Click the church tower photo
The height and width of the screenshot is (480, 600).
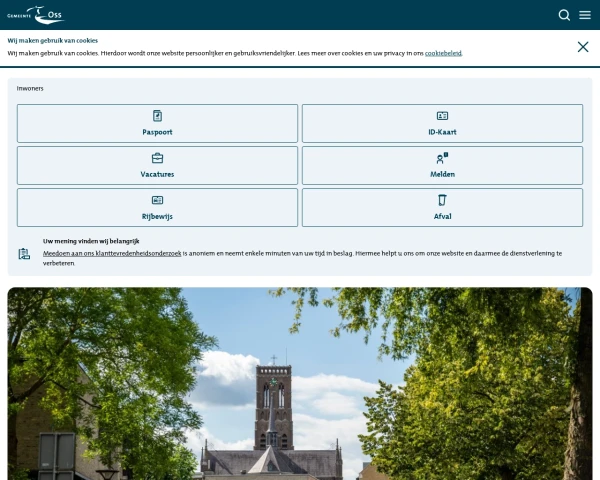[x=300, y=384]
